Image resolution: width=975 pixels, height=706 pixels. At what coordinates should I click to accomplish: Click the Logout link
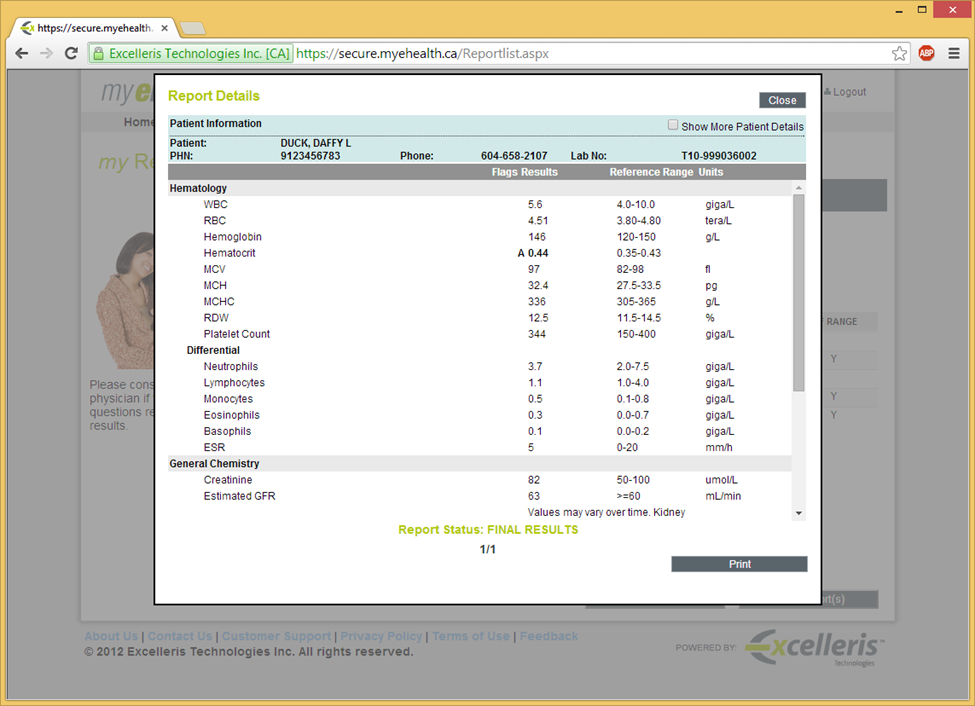tap(848, 92)
